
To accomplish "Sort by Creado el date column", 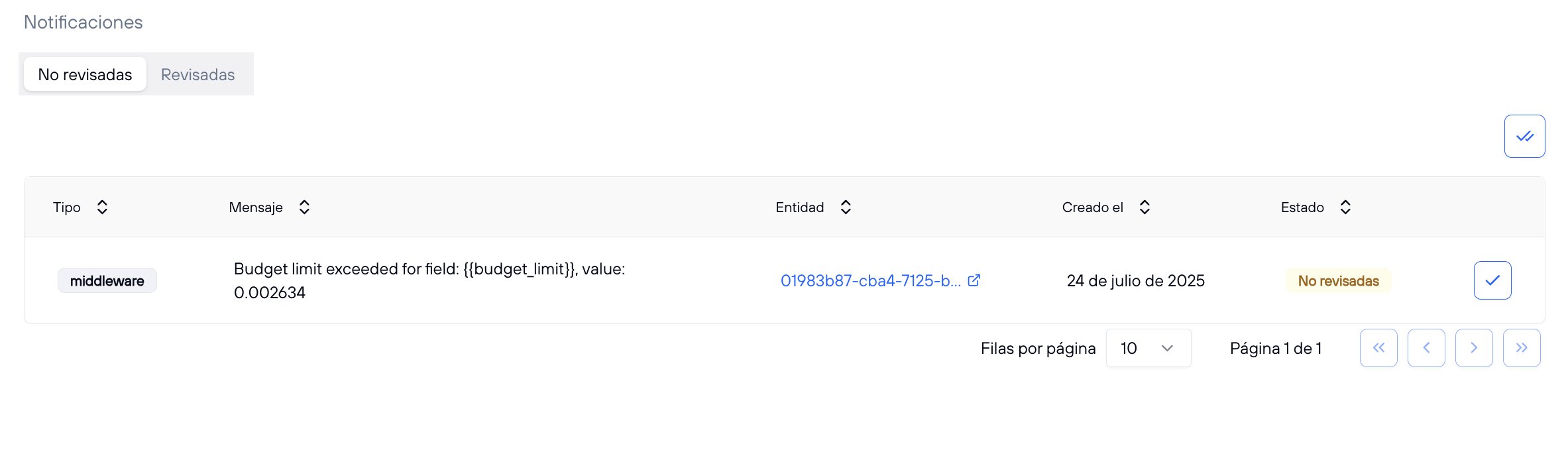I will (1145, 207).
